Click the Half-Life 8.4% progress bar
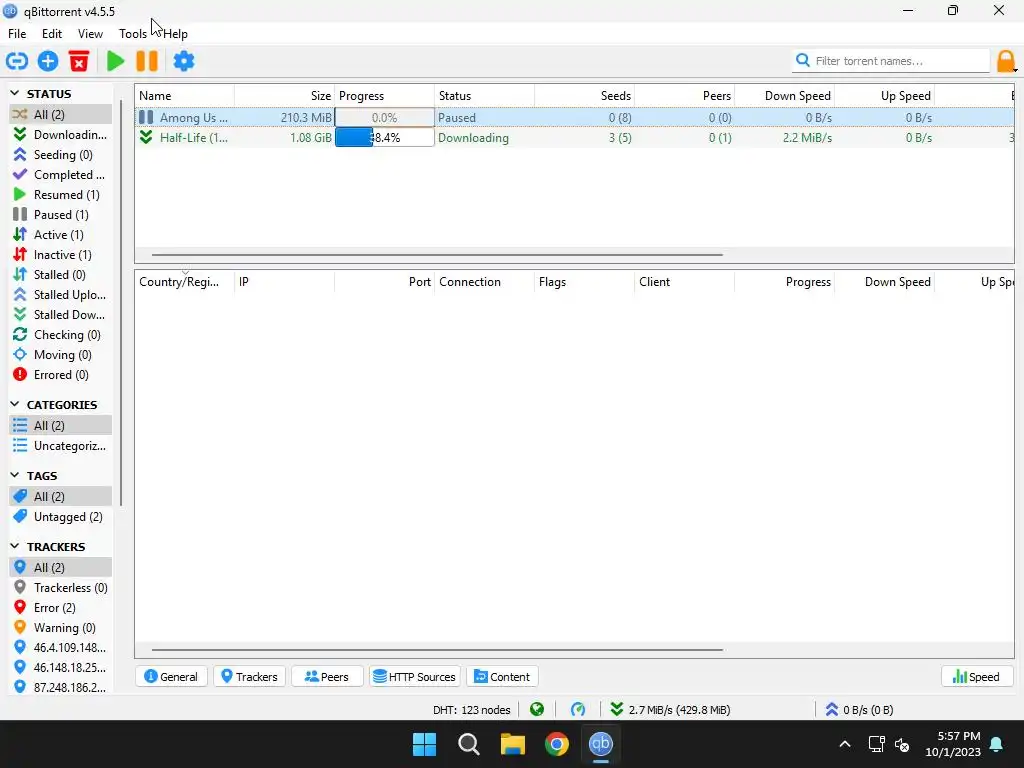Image resolution: width=1024 pixels, height=768 pixels. click(x=385, y=138)
